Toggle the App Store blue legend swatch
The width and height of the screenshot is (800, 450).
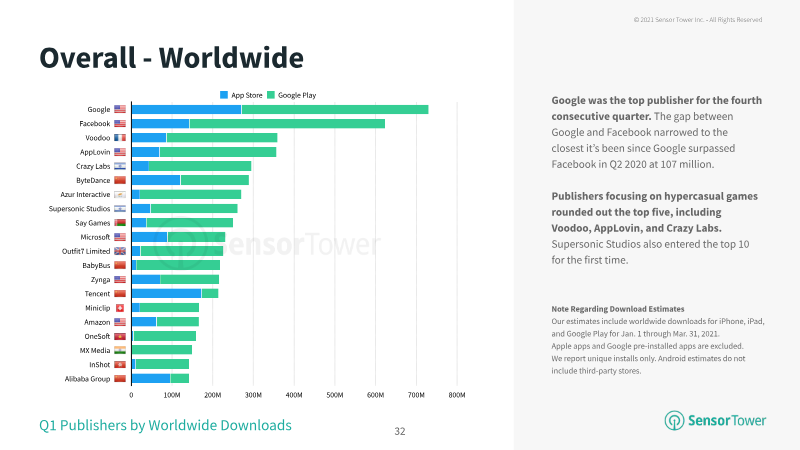click(223, 95)
